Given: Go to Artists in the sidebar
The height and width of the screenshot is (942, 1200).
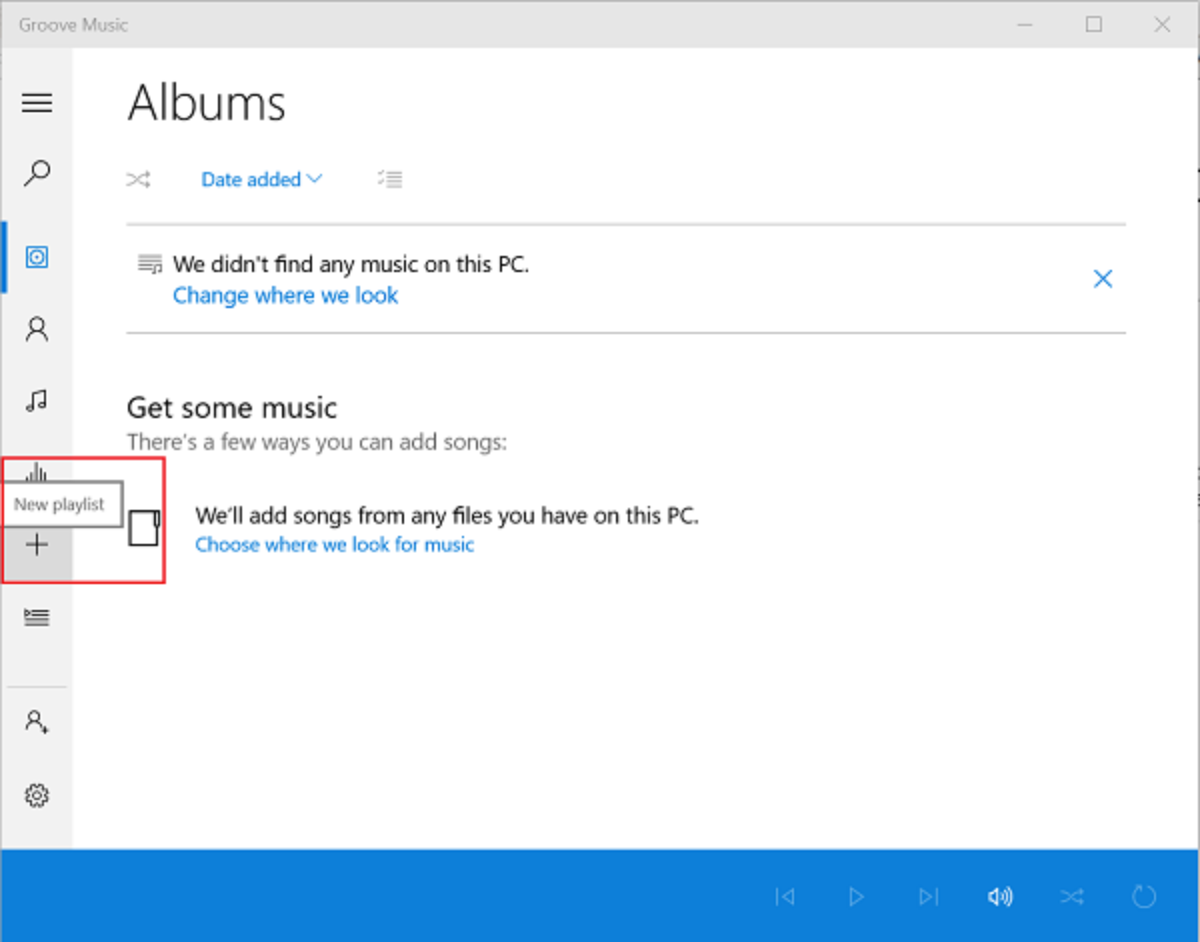Looking at the screenshot, I should [37, 330].
